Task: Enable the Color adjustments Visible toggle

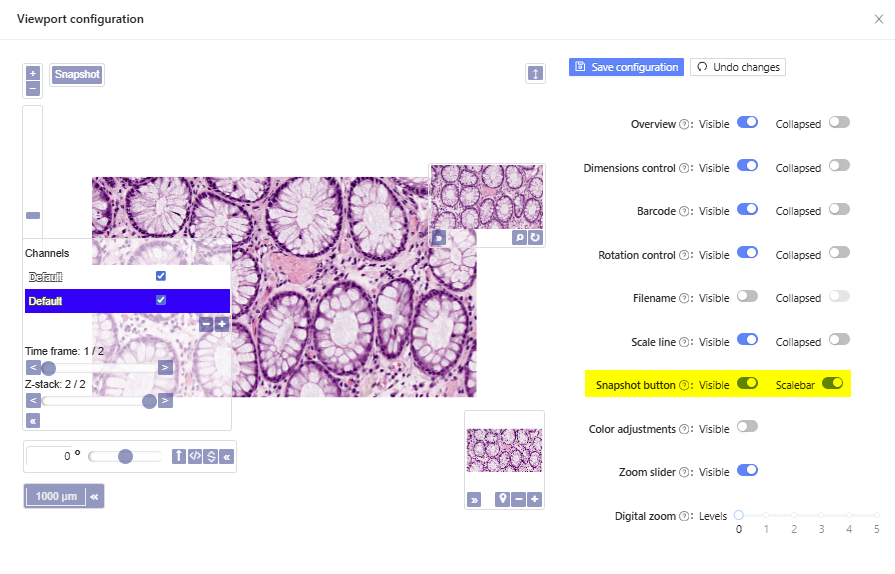Action: pyautogui.click(x=747, y=427)
